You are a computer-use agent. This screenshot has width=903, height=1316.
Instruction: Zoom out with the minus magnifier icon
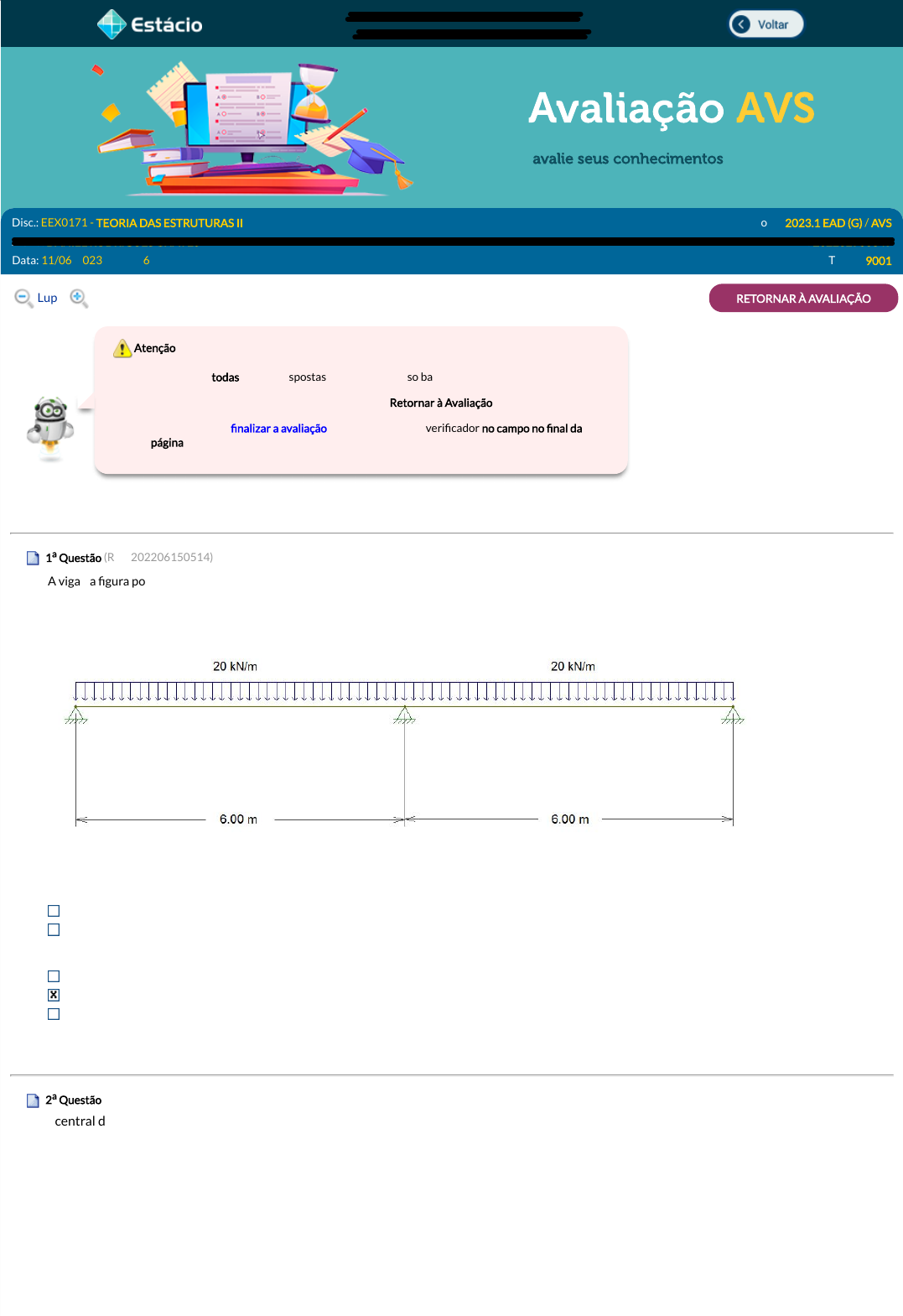tap(23, 298)
